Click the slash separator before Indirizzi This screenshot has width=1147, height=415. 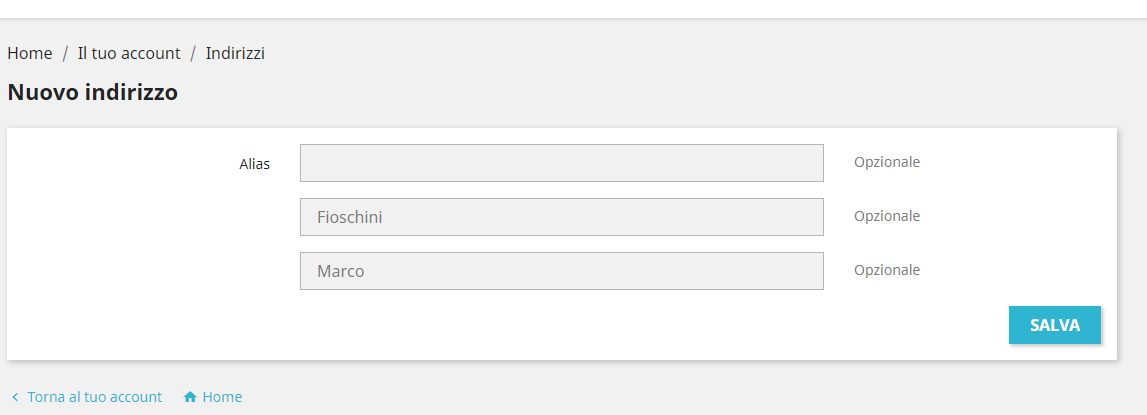(x=193, y=53)
